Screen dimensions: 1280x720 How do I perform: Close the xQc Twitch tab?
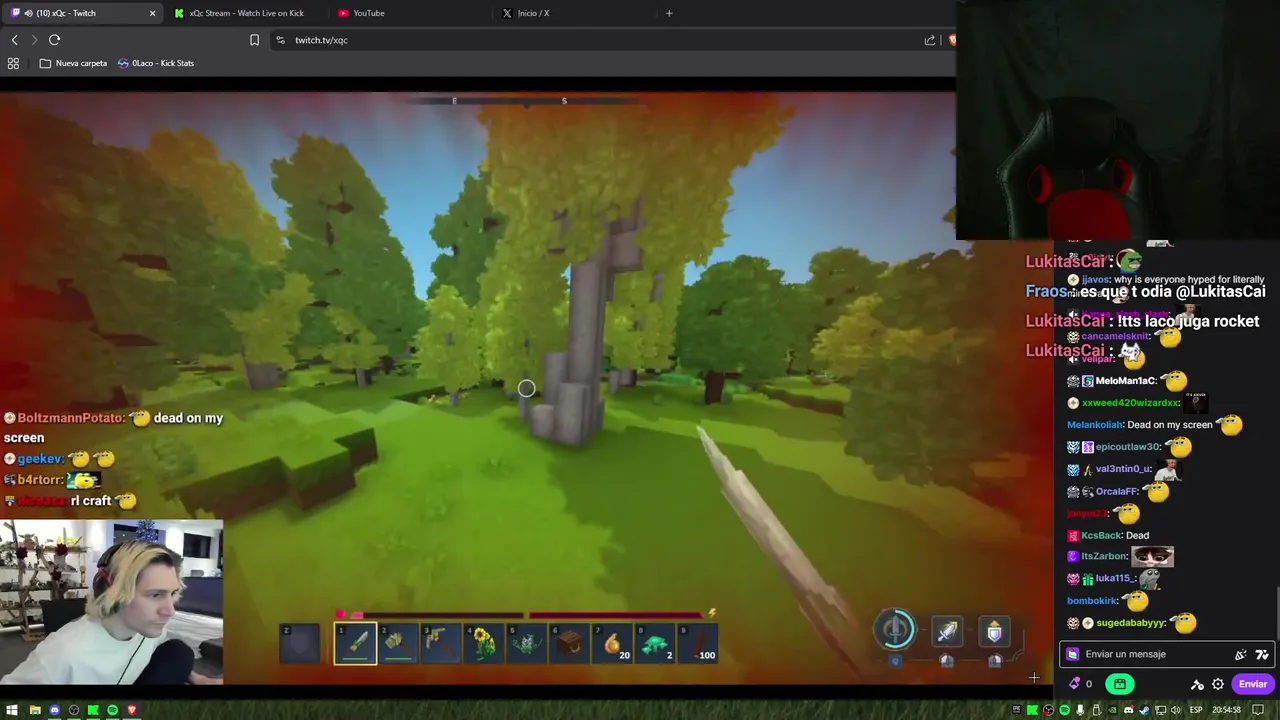point(152,13)
